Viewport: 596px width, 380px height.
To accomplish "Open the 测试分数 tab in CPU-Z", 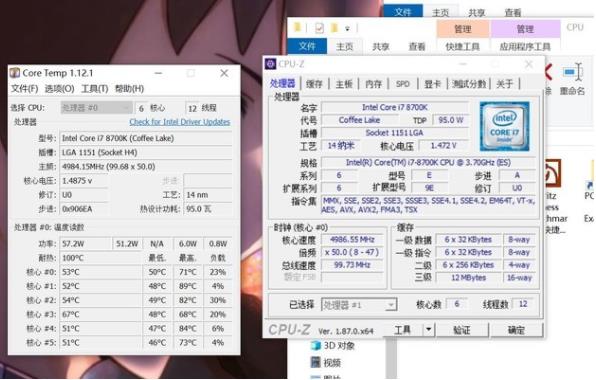I will click(469, 84).
